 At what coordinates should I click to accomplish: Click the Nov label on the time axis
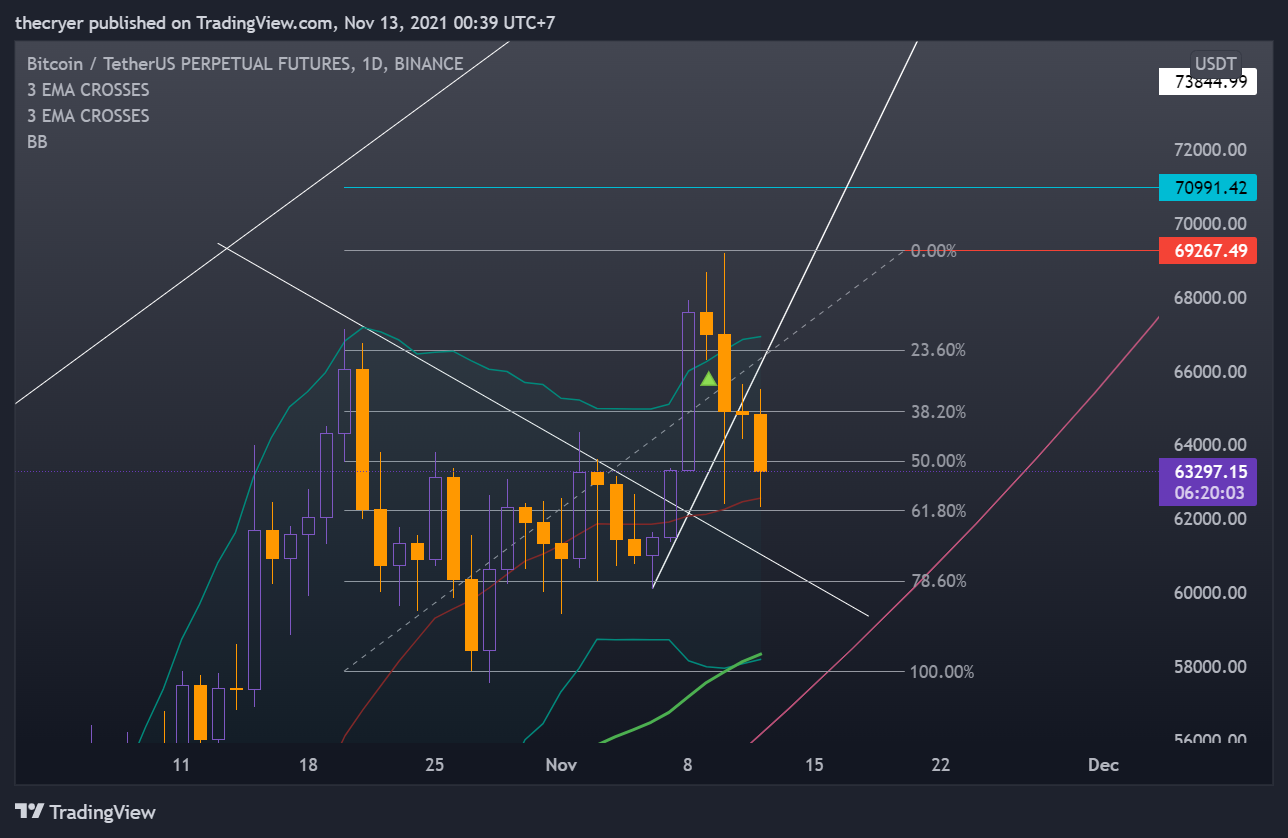click(561, 765)
